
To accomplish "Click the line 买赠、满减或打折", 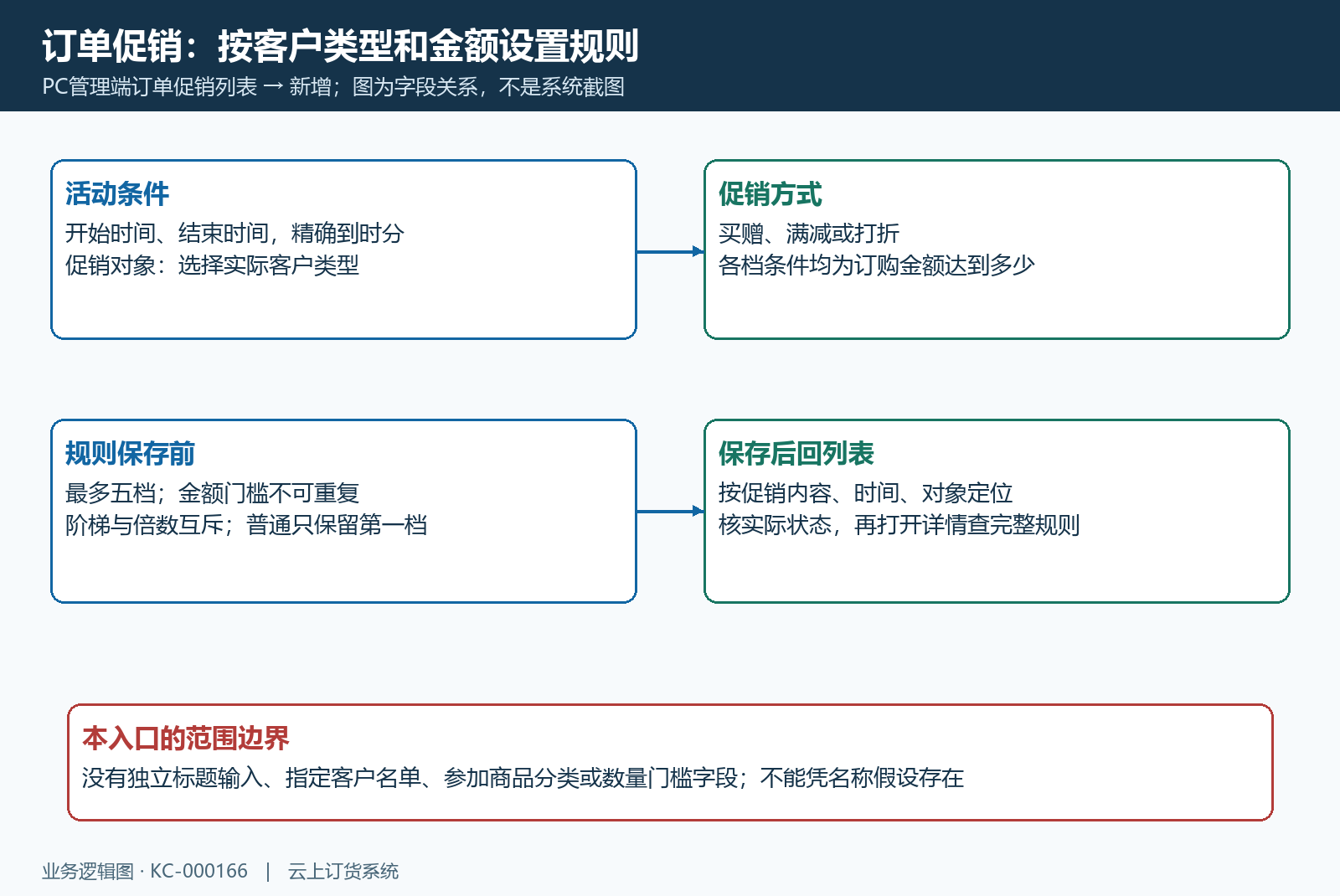I will click(x=809, y=233).
